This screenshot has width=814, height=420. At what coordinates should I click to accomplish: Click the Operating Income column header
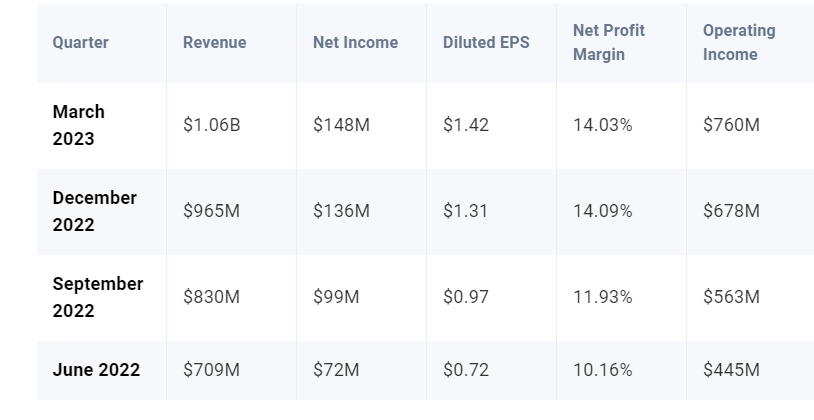(x=739, y=43)
